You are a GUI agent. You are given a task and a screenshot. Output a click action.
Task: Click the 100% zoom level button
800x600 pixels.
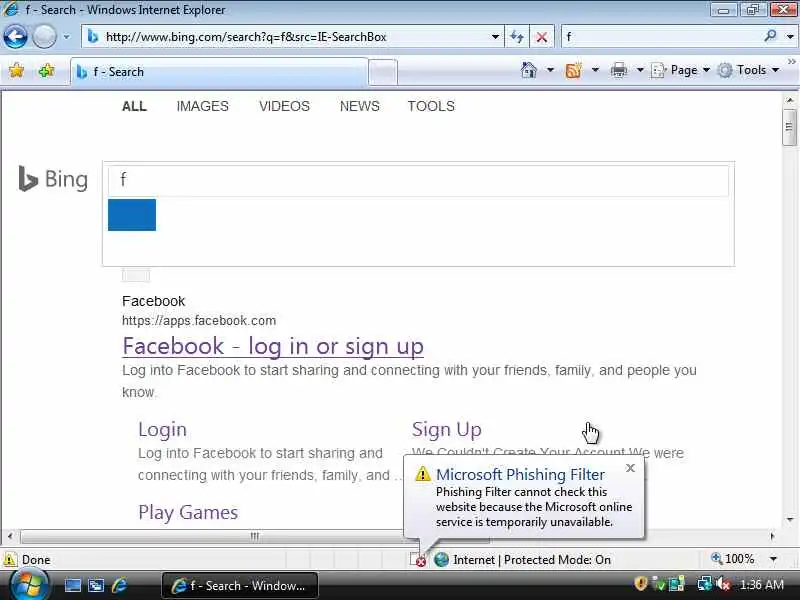[733, 559]
